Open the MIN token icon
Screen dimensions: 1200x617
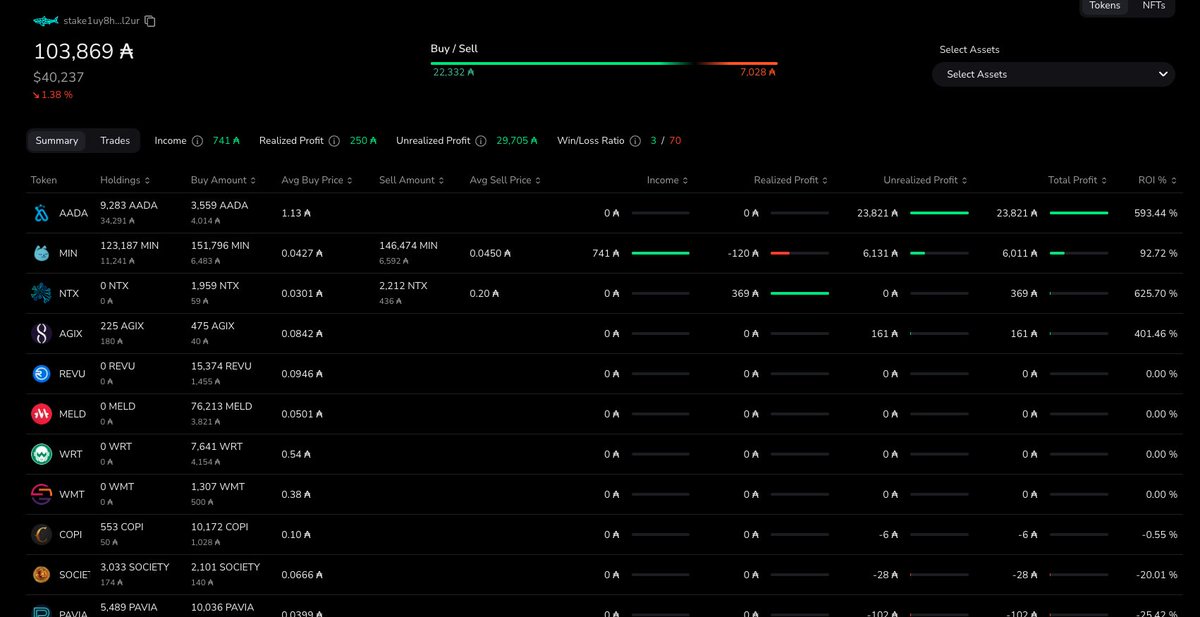coord(41,253)
